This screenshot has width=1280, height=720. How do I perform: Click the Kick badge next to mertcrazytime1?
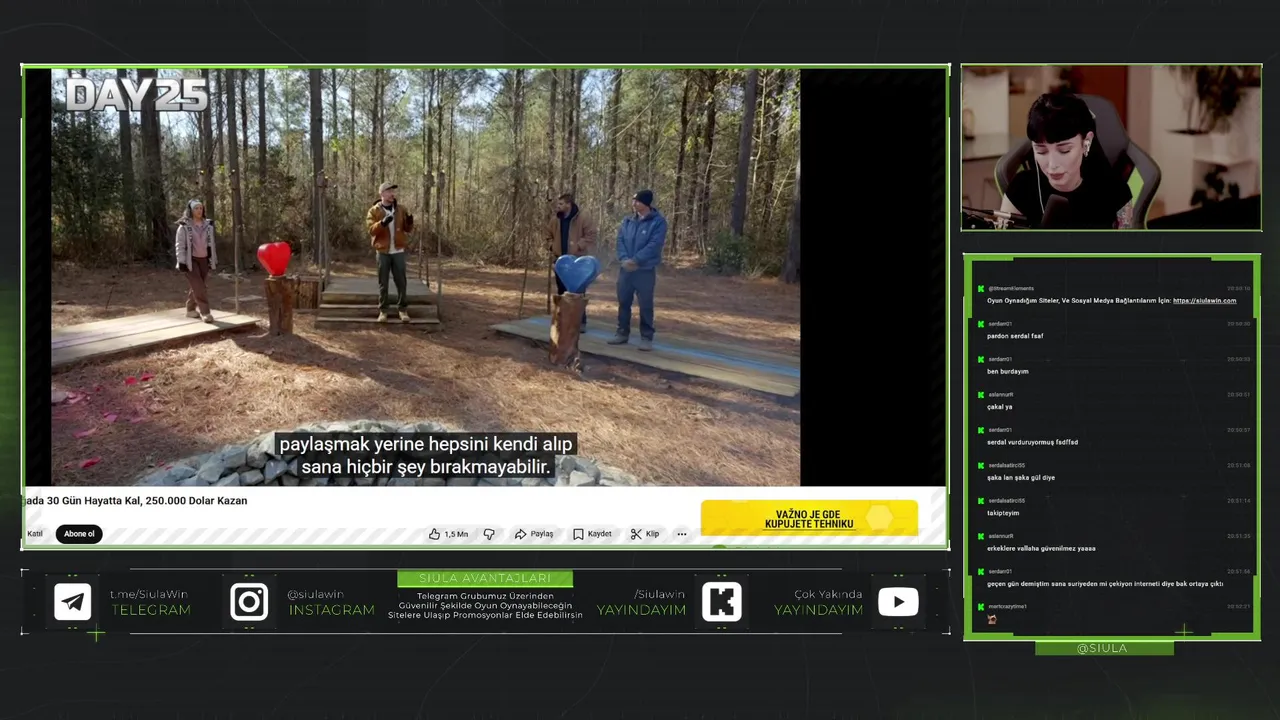[981, 607]
